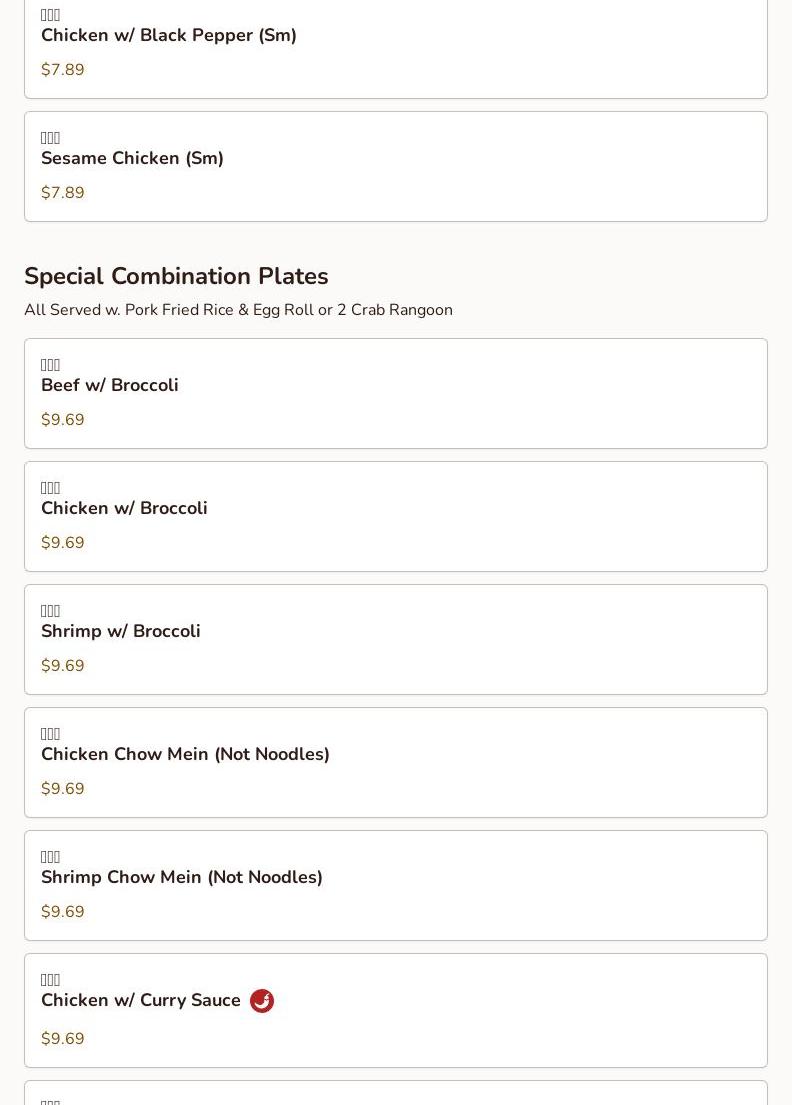Select Shrimp w/ Broccoli combination plate
Image resolution: width=792 pixels, height=1105 pixels.
coord(121,632)
